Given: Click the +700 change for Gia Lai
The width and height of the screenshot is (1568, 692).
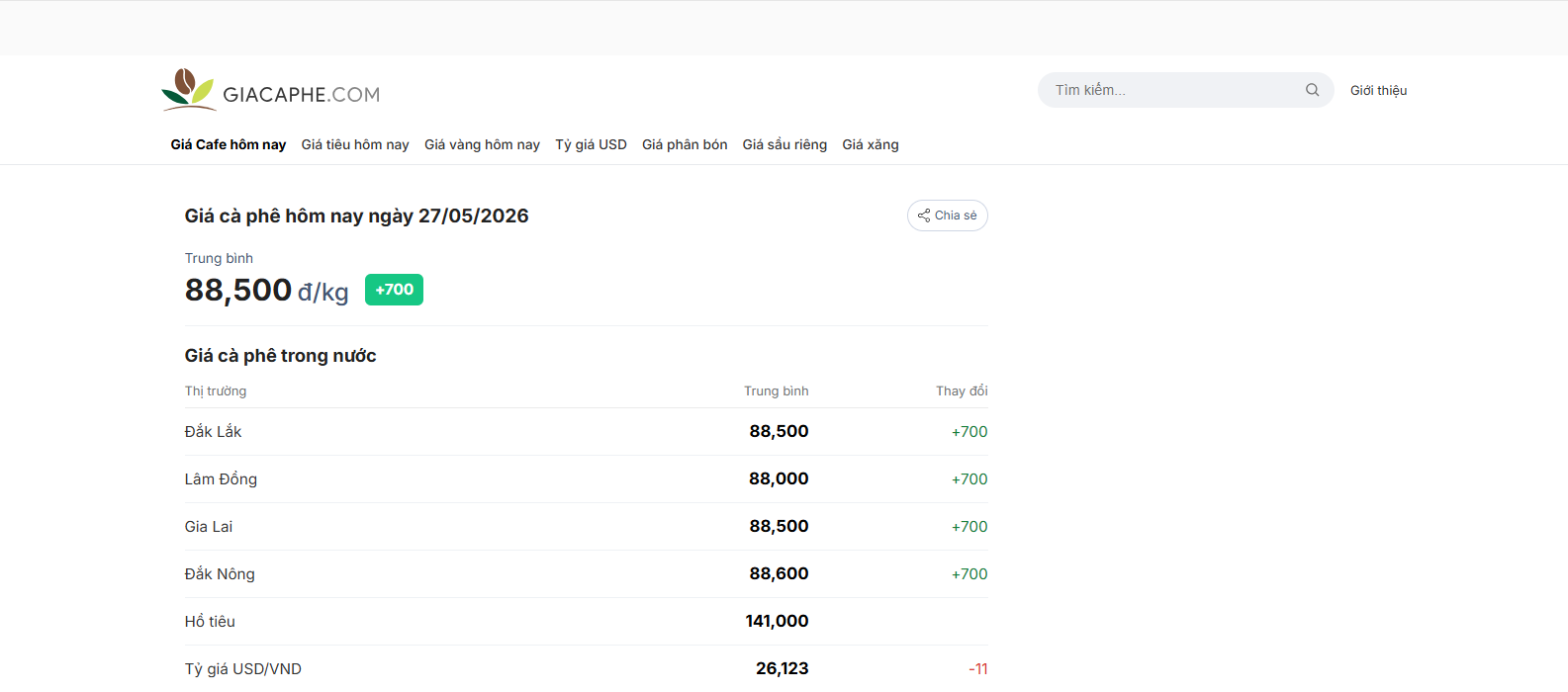Looking at the screenshot, I should point(969,527).
